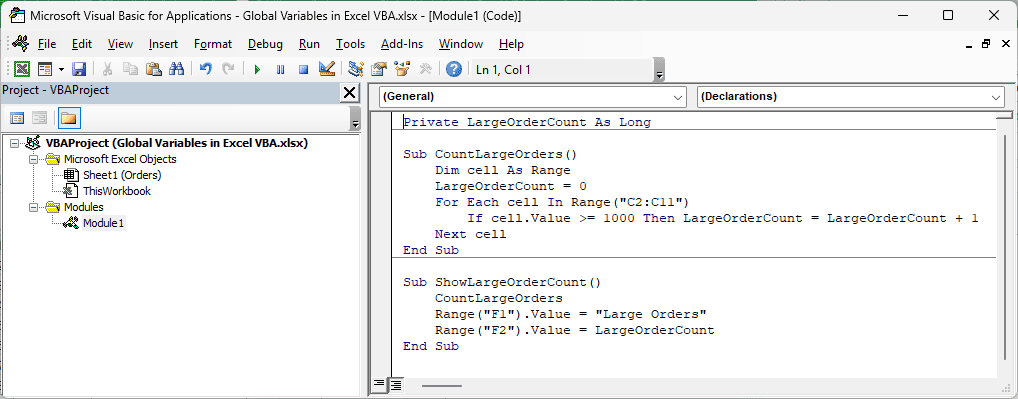
Task: Click the View Object icon in Project pane
Action: tap(40, 118)
